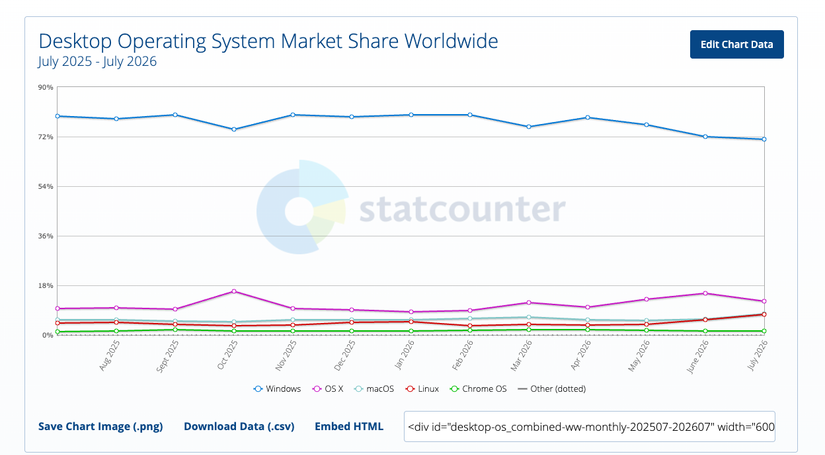The image size is (825, 455).
Task: Click the 90% y-axis label
Action: 46,87
